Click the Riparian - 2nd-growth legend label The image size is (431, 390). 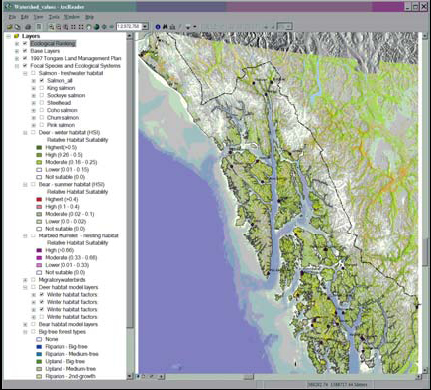(71, 376)
